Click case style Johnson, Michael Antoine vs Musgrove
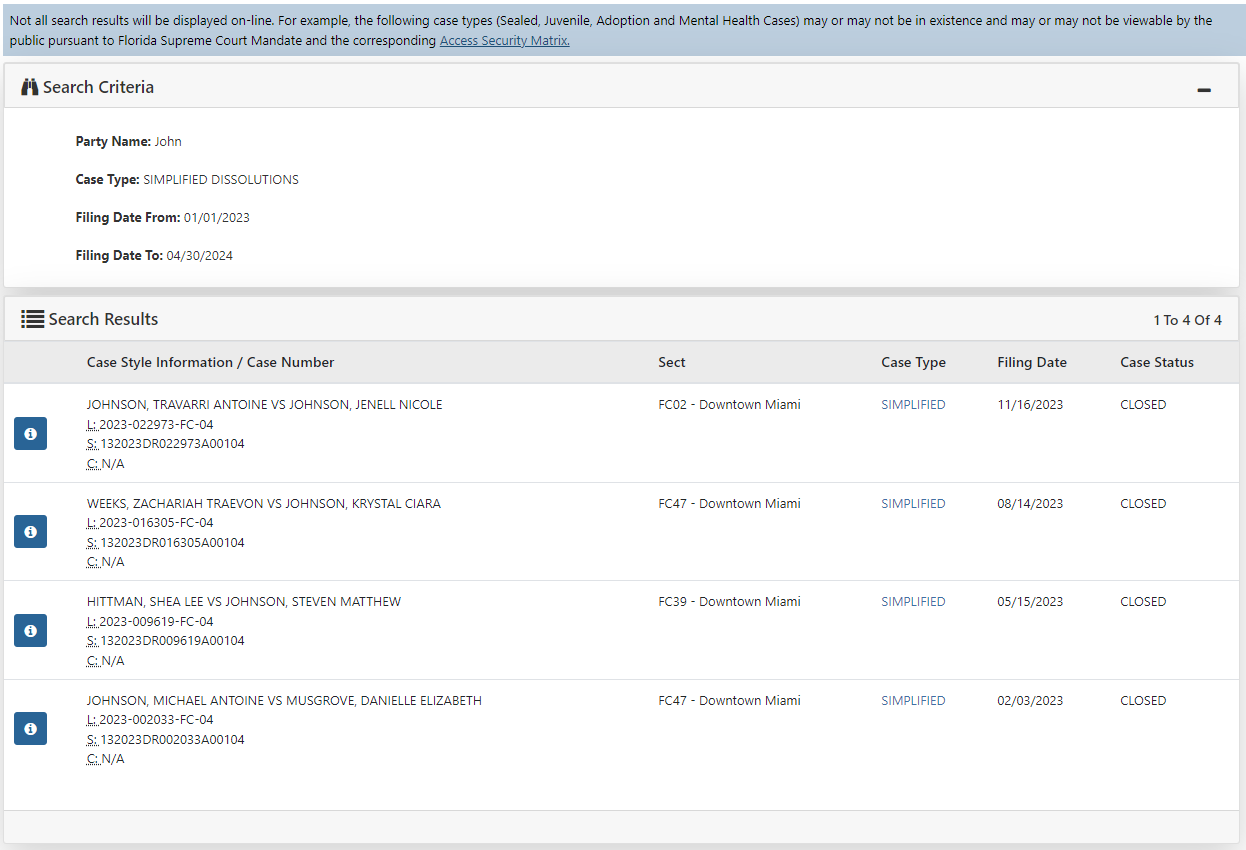This screenshot has height=850, width=1246. (284, 701)
